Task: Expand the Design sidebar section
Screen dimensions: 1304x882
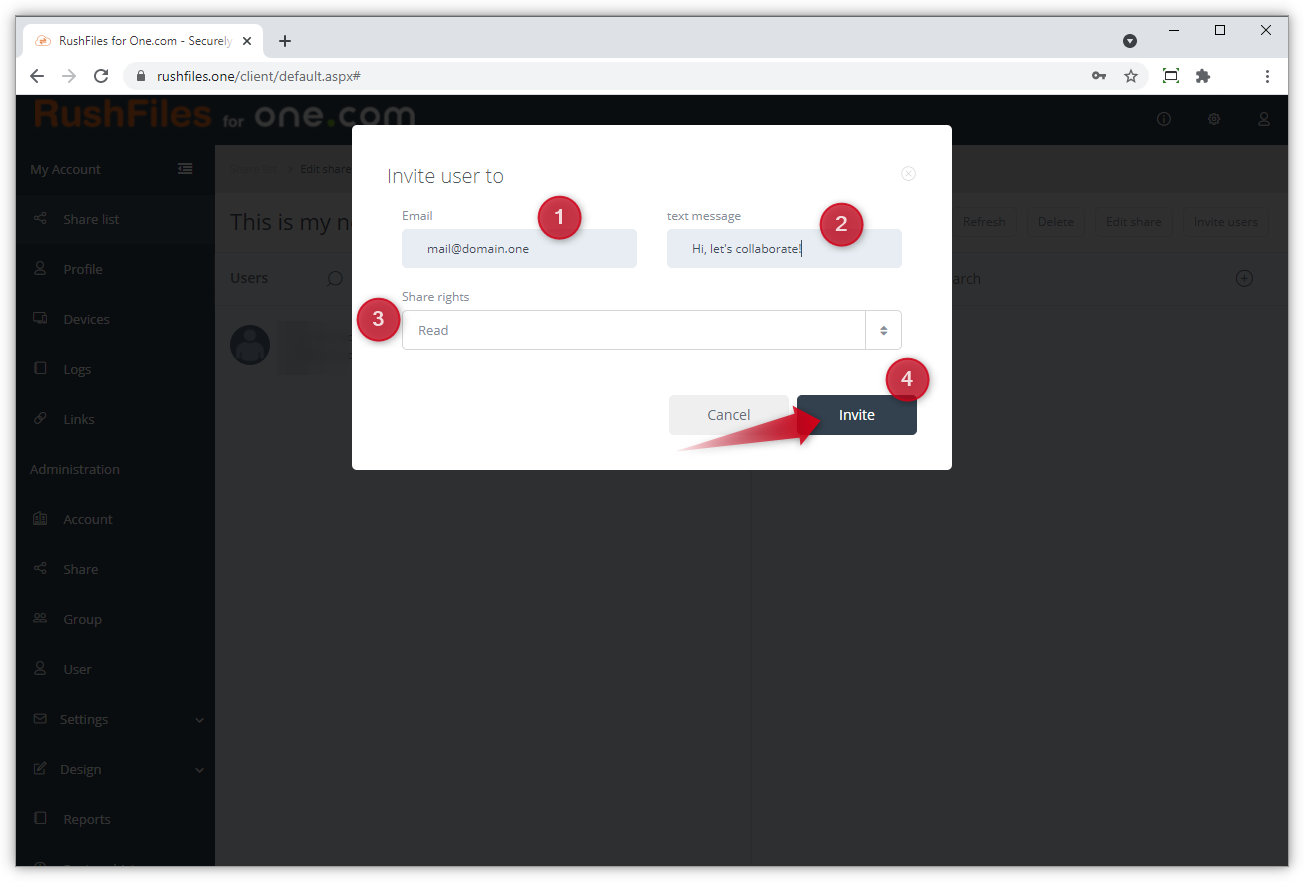Action: 115,769
